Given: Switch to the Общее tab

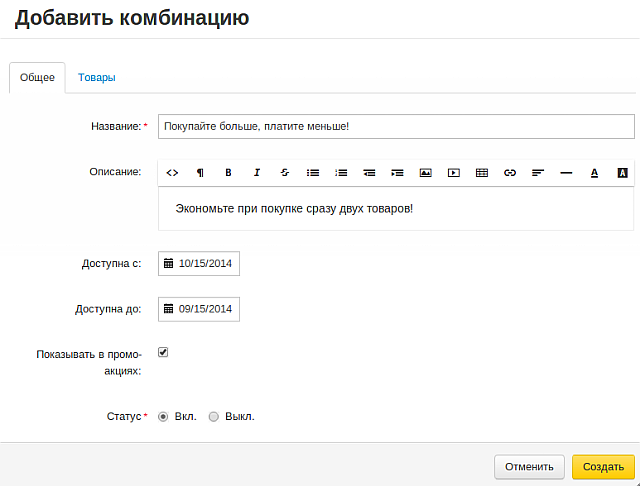Looking at the screenshot, I should [x=37, y=78].
